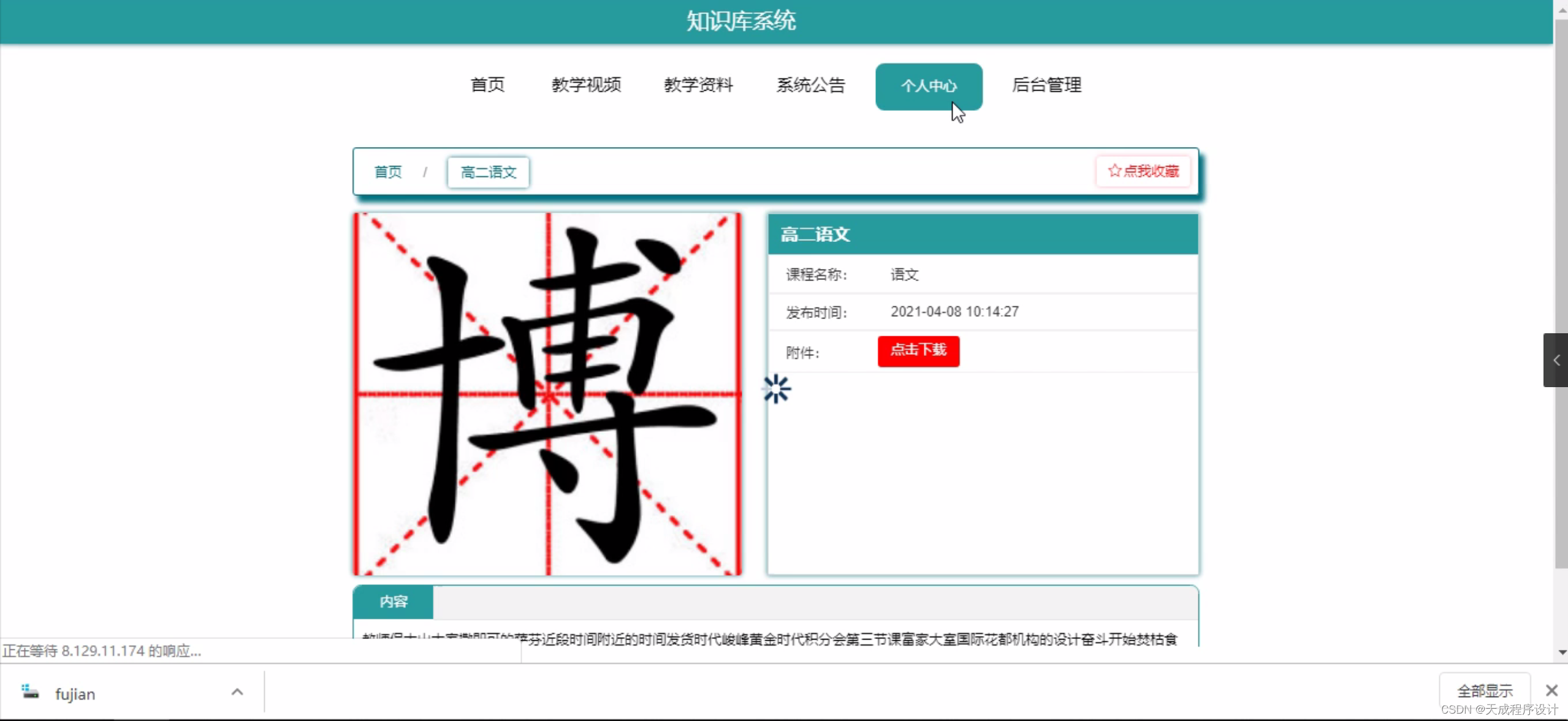Expand the fujian download options chevron
This screenshot has height=721, width=1568.
[237, 692]
